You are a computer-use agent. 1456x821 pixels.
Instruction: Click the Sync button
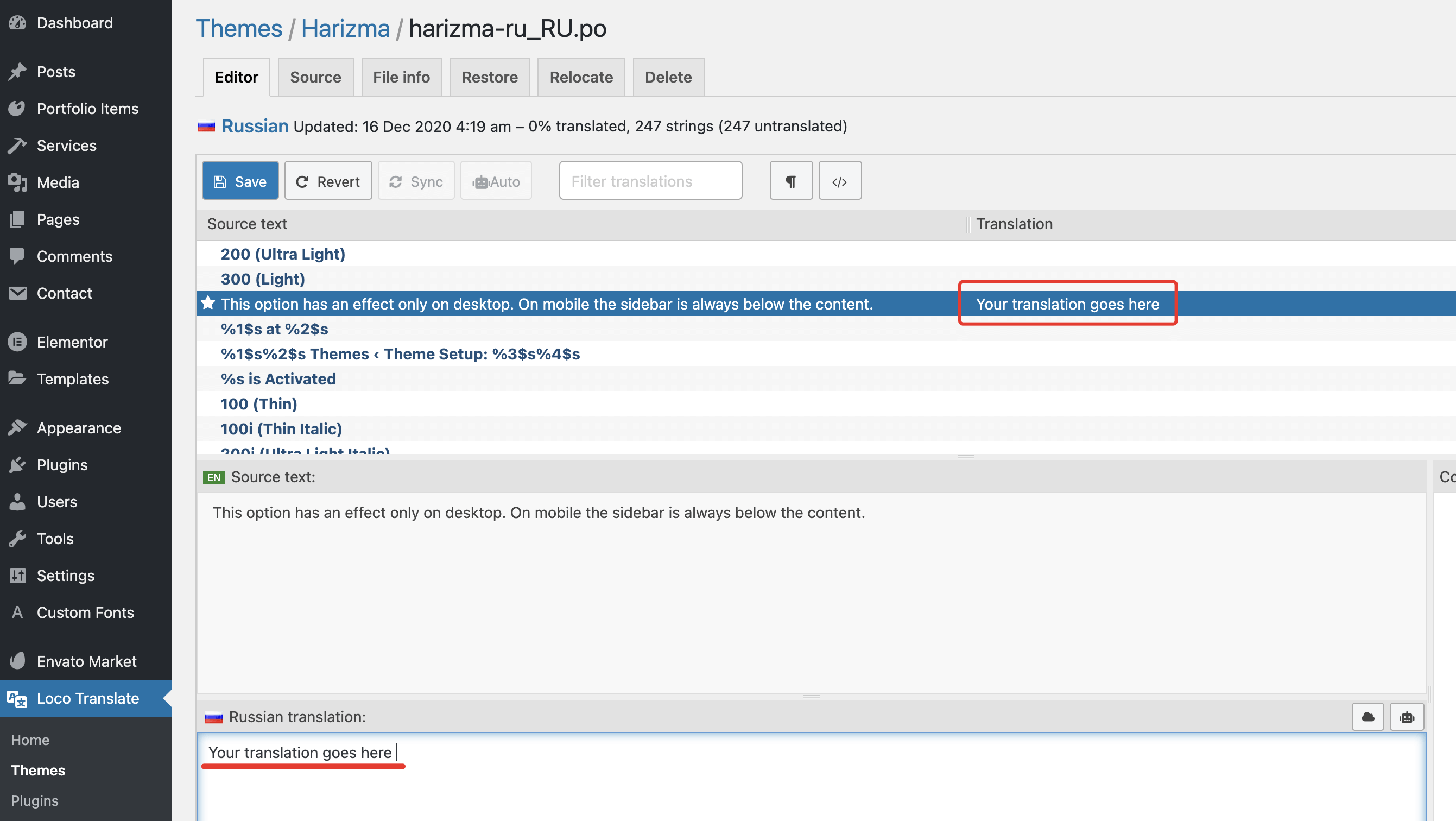pos(416,181)
